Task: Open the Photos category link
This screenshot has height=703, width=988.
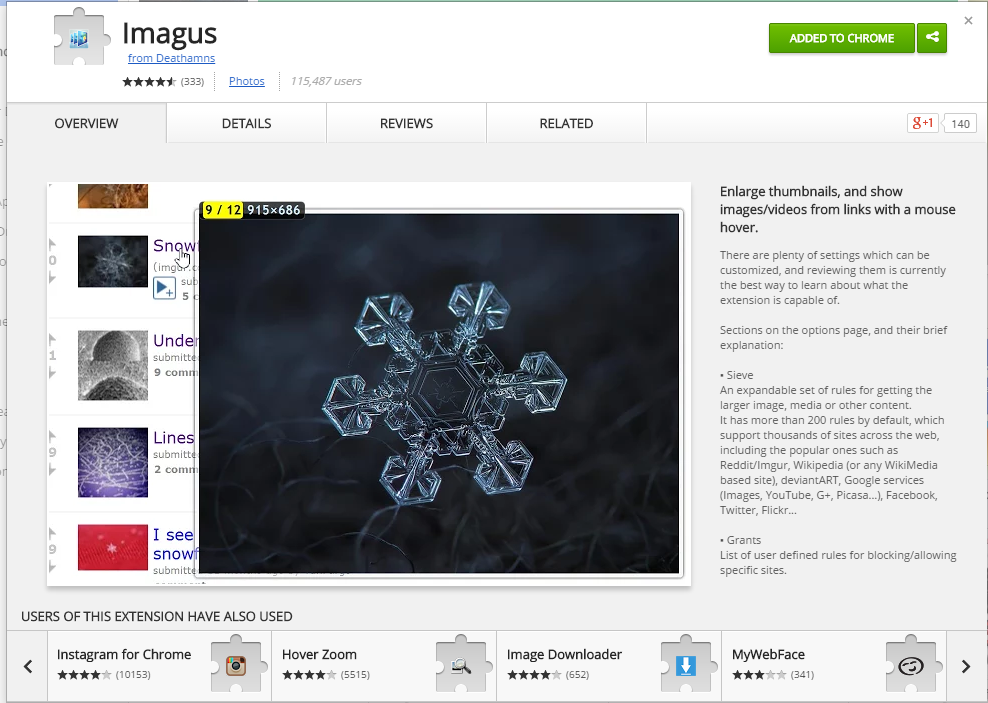Action: (246, 81)
